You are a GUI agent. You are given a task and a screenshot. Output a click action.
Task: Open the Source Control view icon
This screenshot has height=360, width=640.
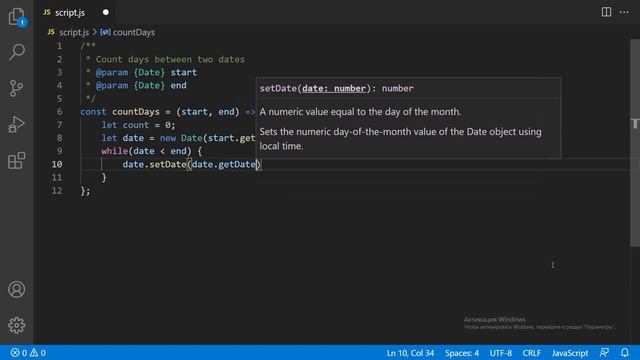coord(17,88)
